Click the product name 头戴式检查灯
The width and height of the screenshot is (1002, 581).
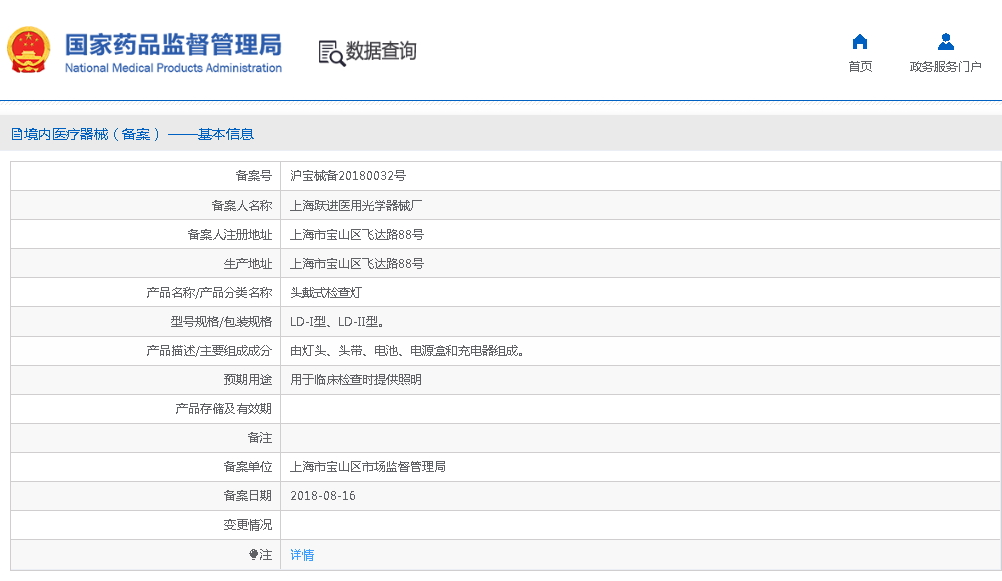326,293
